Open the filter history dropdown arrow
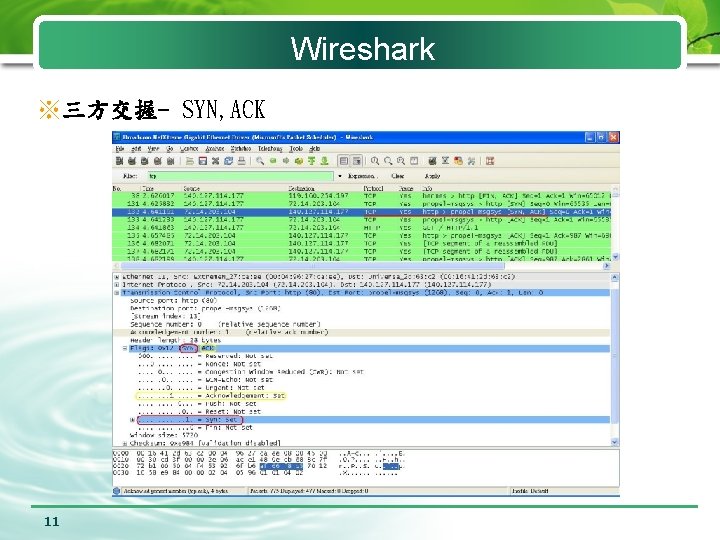The image size is (720, 540). [340, 176]
